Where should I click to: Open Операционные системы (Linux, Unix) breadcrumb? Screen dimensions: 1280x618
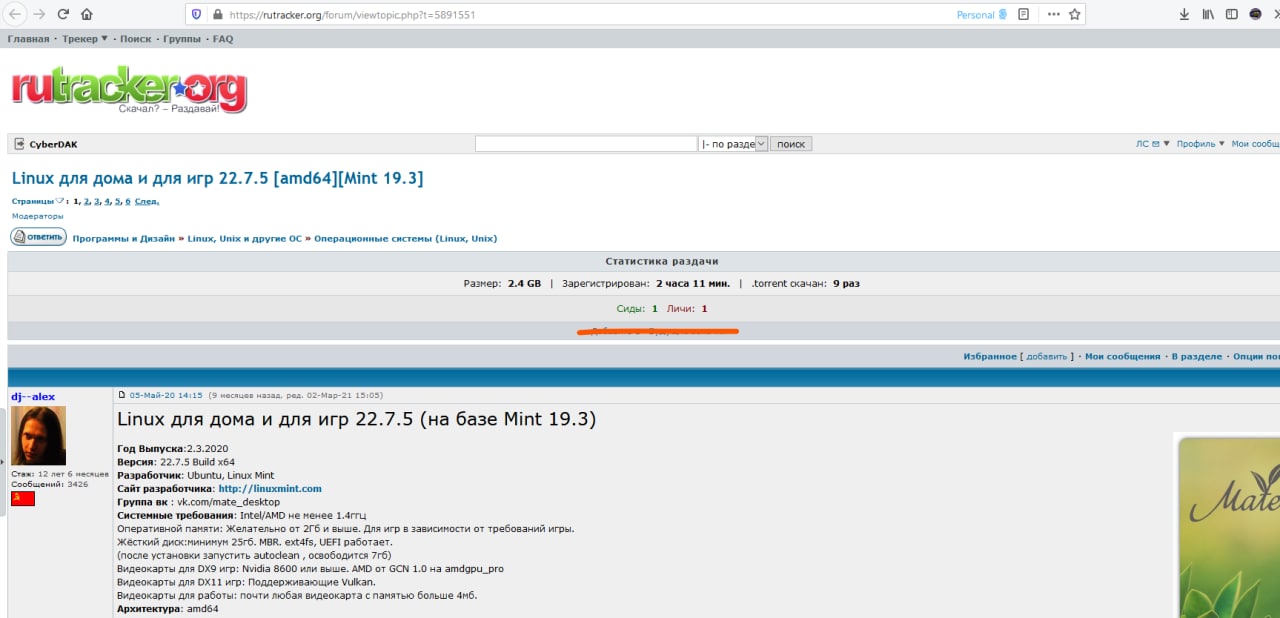click(405, 239)
